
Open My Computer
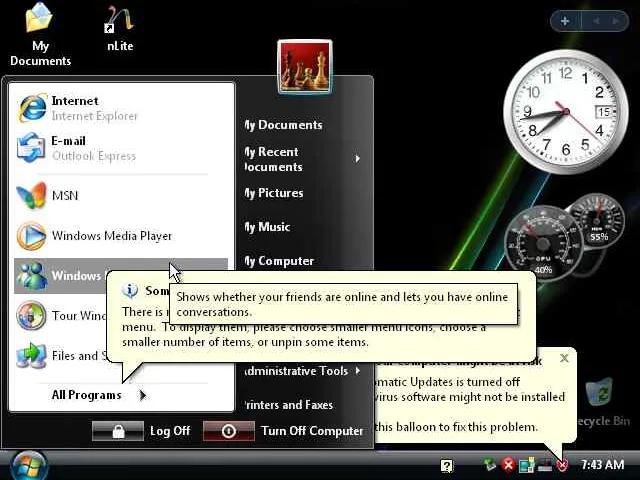(x=279, y=261)
